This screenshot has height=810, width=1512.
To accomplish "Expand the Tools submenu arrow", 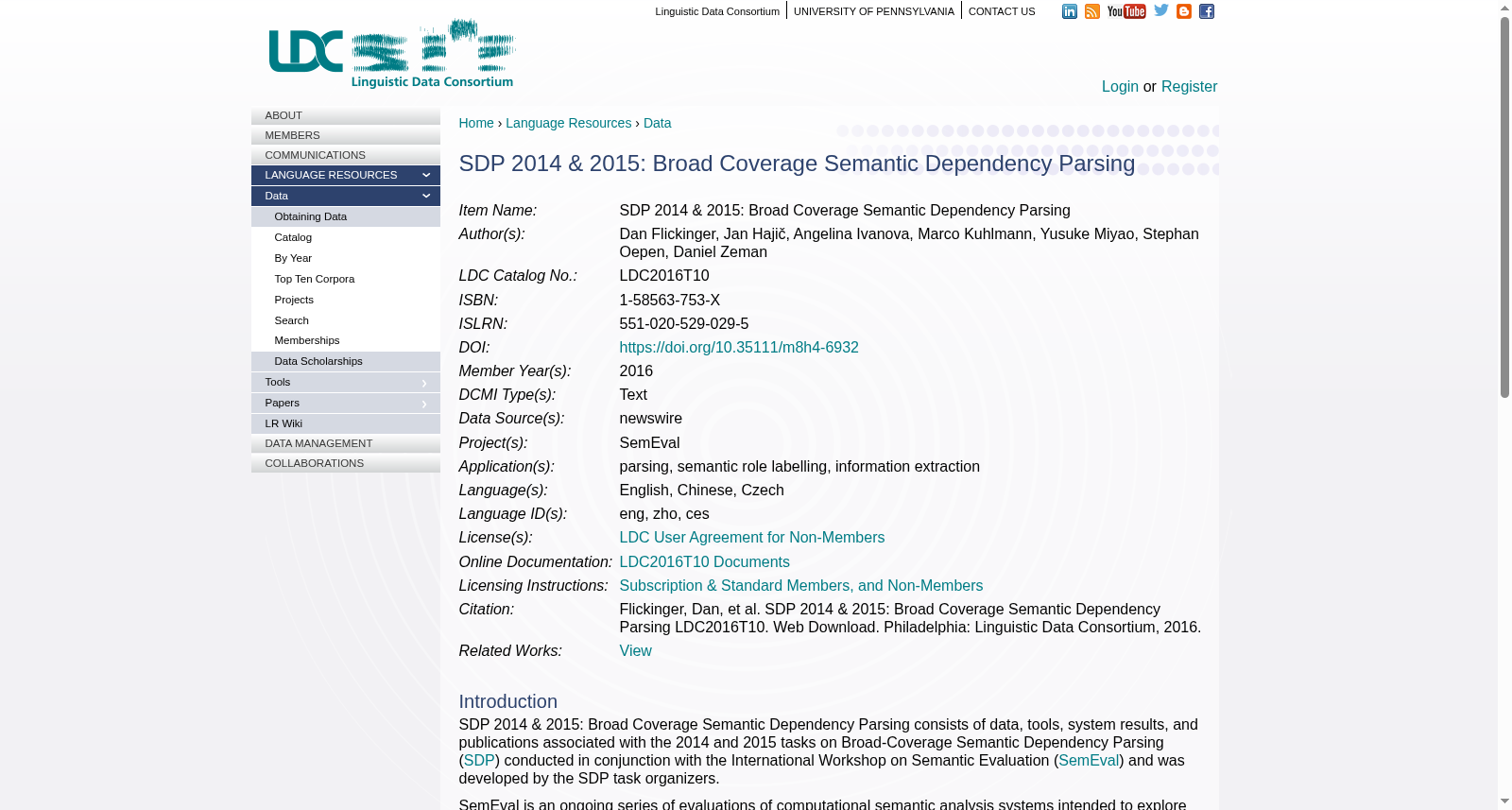I will (x=424, y=383).
